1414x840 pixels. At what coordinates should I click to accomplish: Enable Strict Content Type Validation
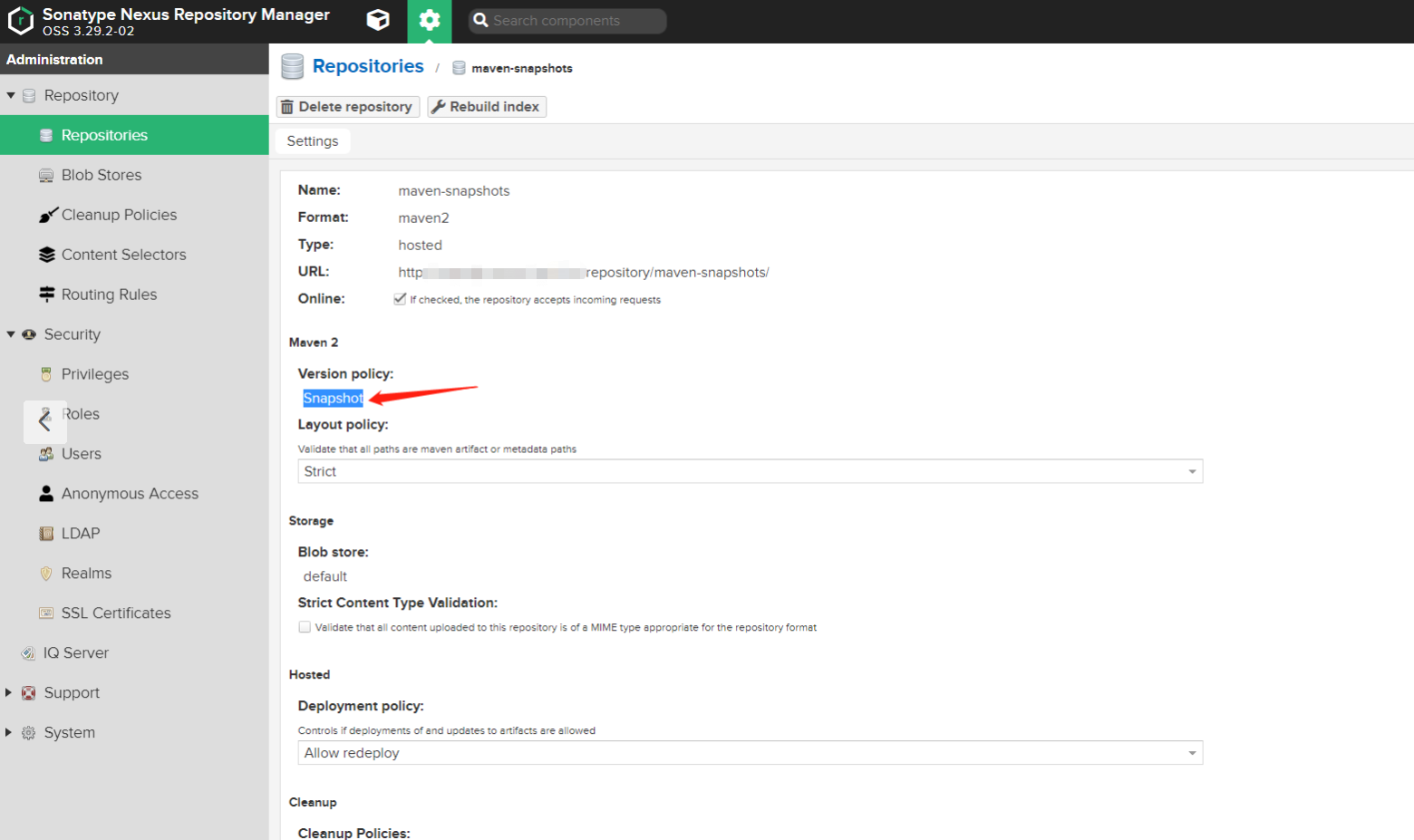pos(305,626)
